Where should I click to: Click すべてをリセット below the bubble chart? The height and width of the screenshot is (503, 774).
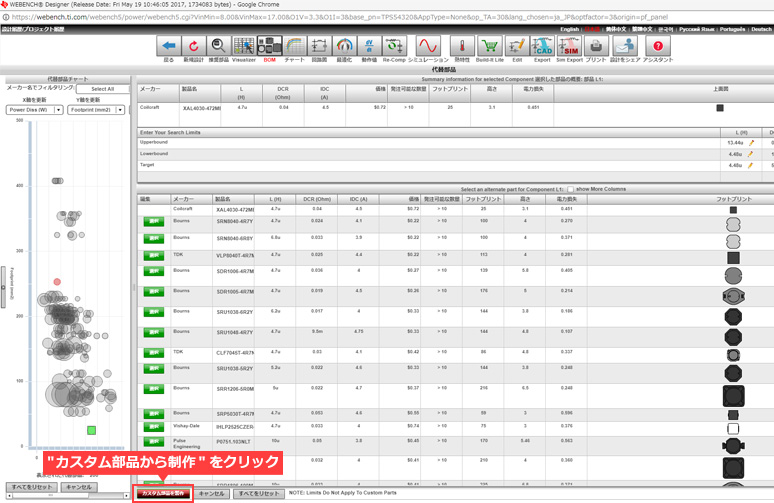(x=32, y=487)
